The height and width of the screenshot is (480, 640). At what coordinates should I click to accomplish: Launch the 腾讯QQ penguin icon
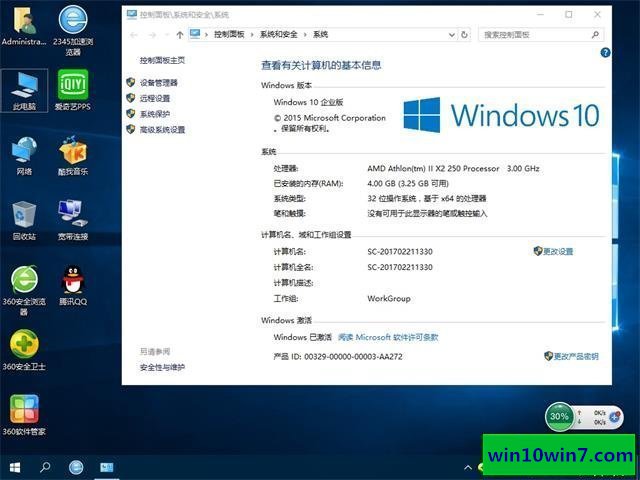pos(73,285)
